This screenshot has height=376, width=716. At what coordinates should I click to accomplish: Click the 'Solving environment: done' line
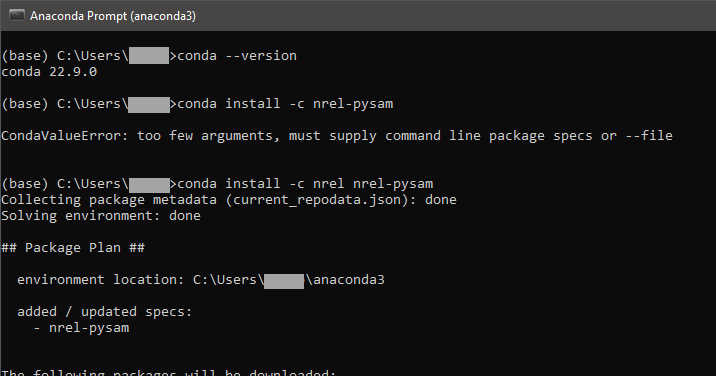pyautogui.click(x=101, y=216)
